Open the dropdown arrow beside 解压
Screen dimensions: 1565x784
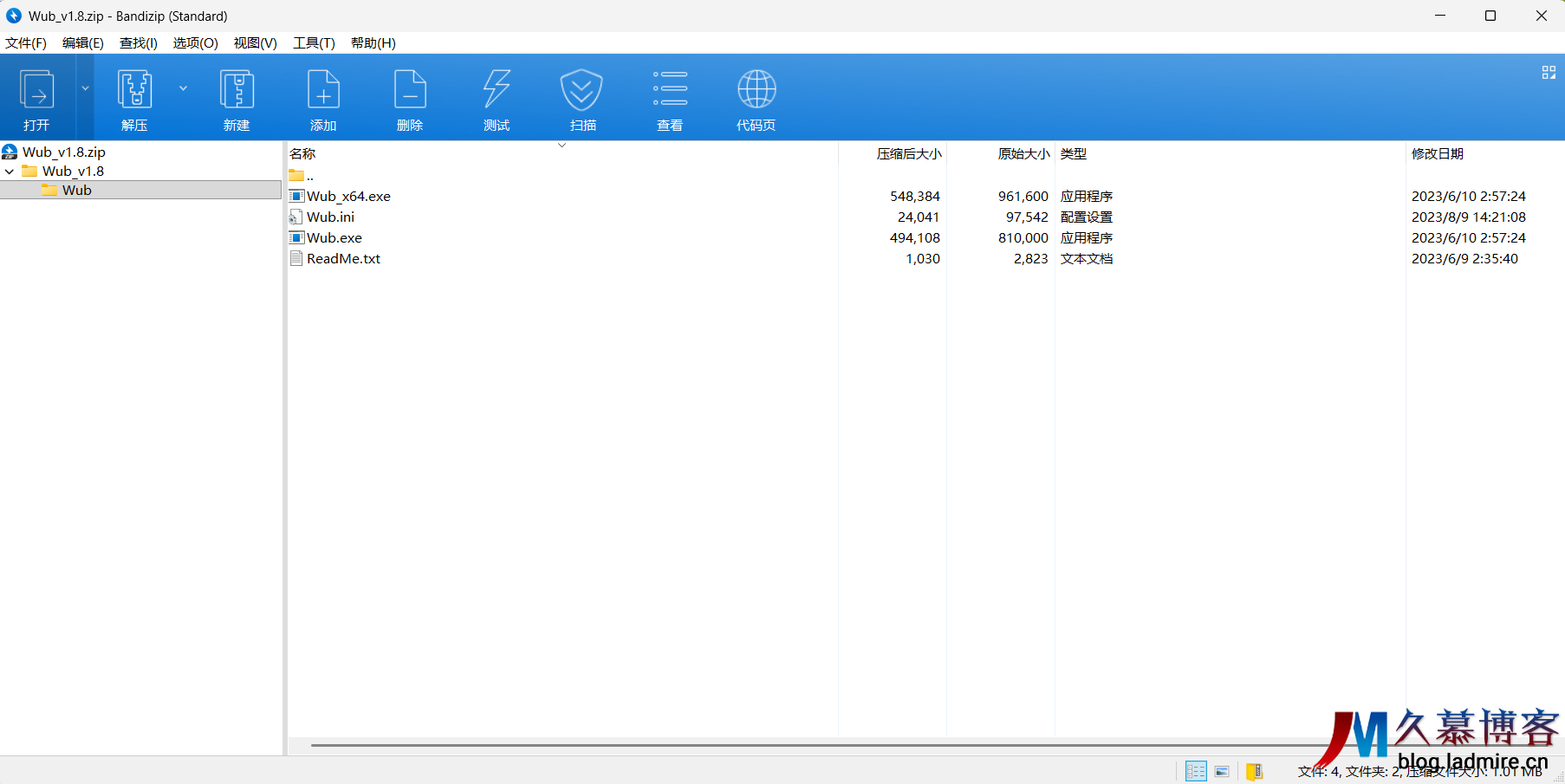[x=183, y=88]
